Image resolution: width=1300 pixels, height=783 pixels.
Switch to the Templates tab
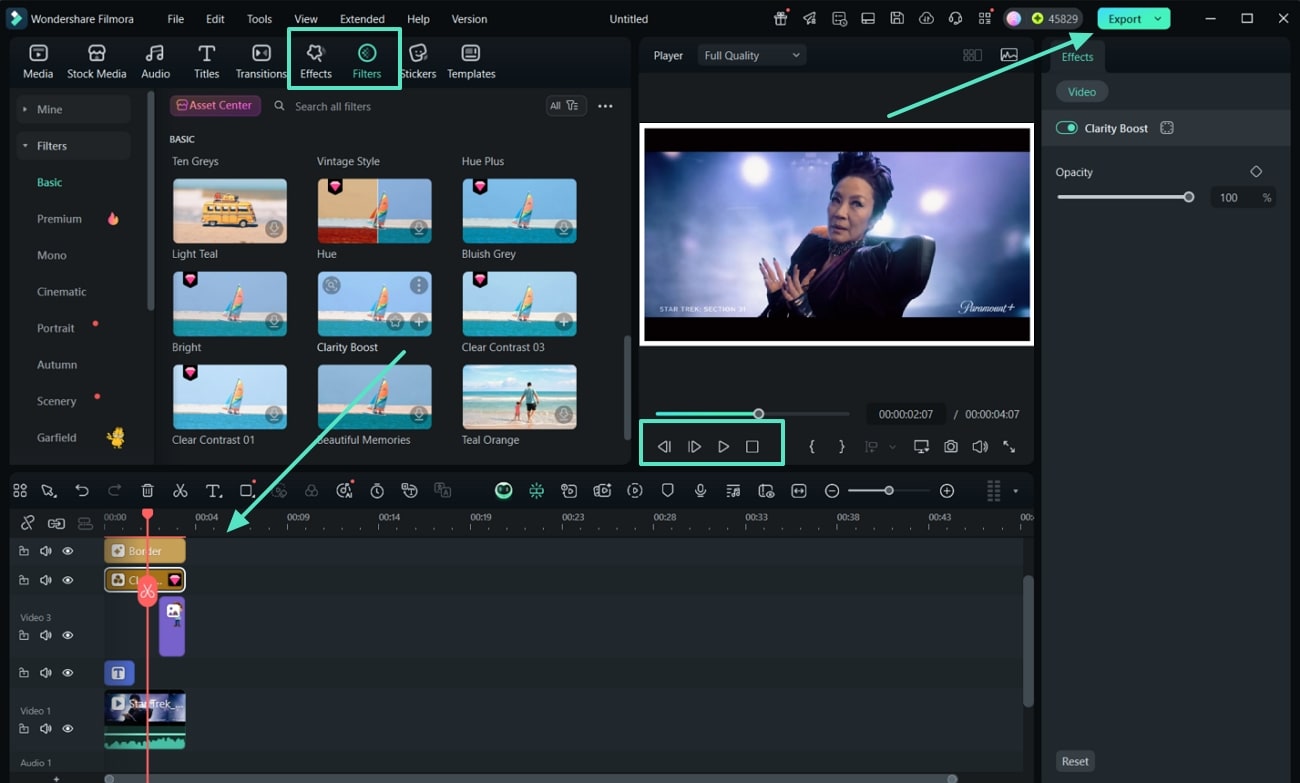click(471, 61)
